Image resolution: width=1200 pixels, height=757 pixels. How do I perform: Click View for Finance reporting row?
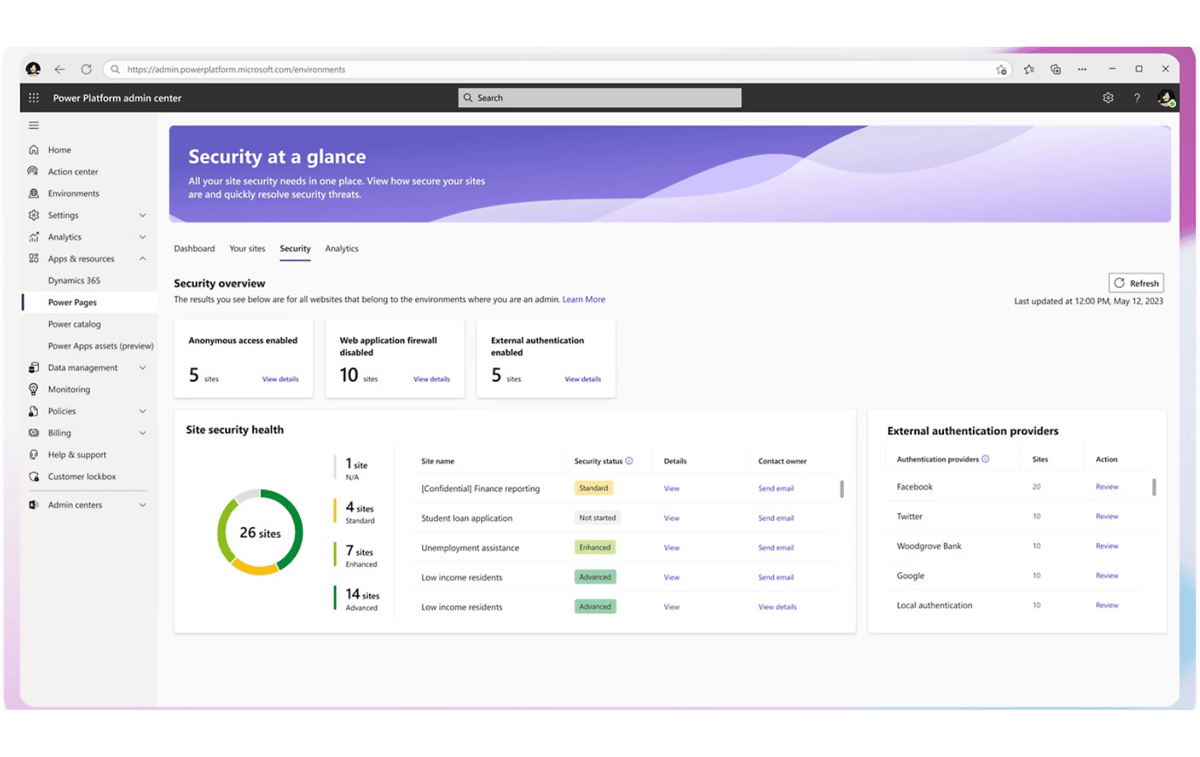tap(671, 489)
